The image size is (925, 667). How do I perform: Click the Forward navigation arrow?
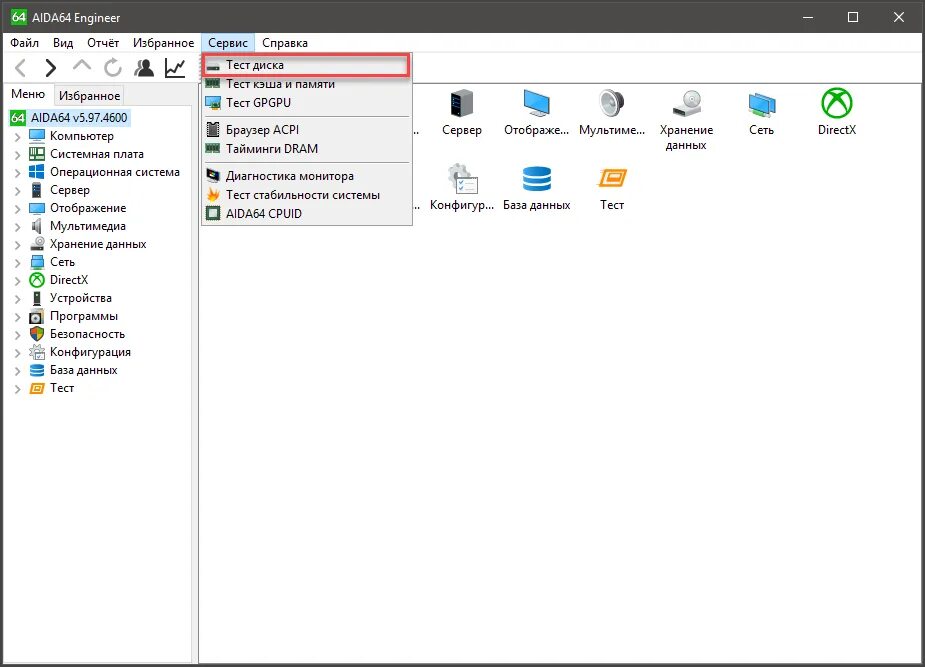[x=51, y=68]
